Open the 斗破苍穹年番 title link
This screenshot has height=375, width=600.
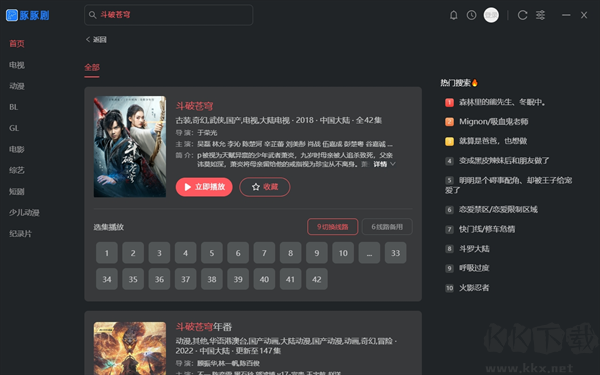(204, 327)
